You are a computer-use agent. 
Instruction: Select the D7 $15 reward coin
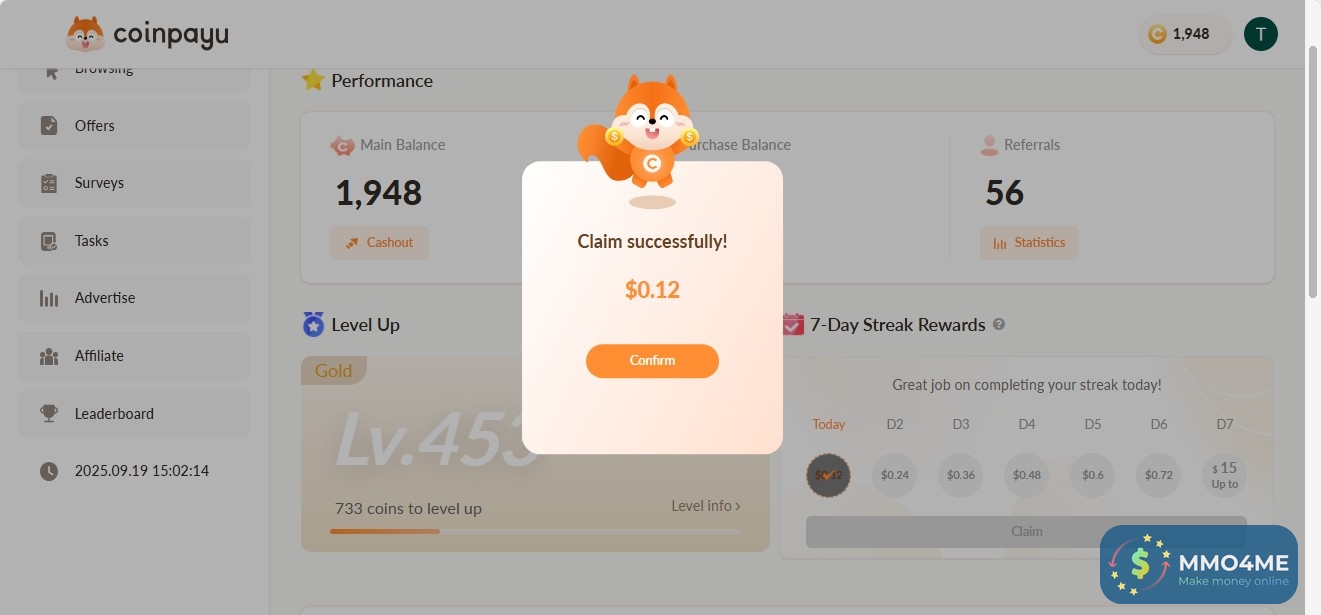click(x=1224, y=475)
